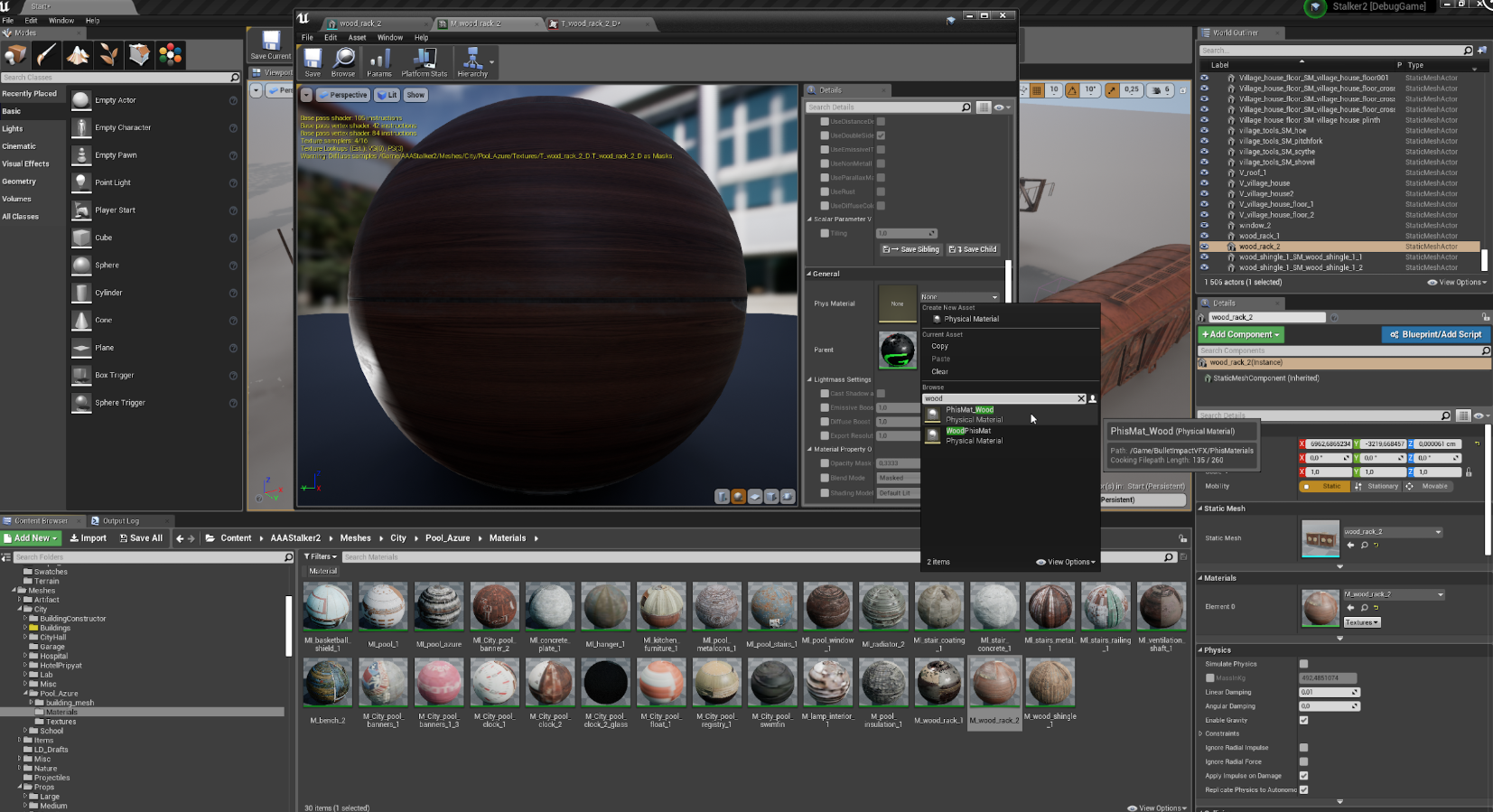Open Phys Material None dropdown
Viewport: 1493px width, 812px height.
[959, 297]
